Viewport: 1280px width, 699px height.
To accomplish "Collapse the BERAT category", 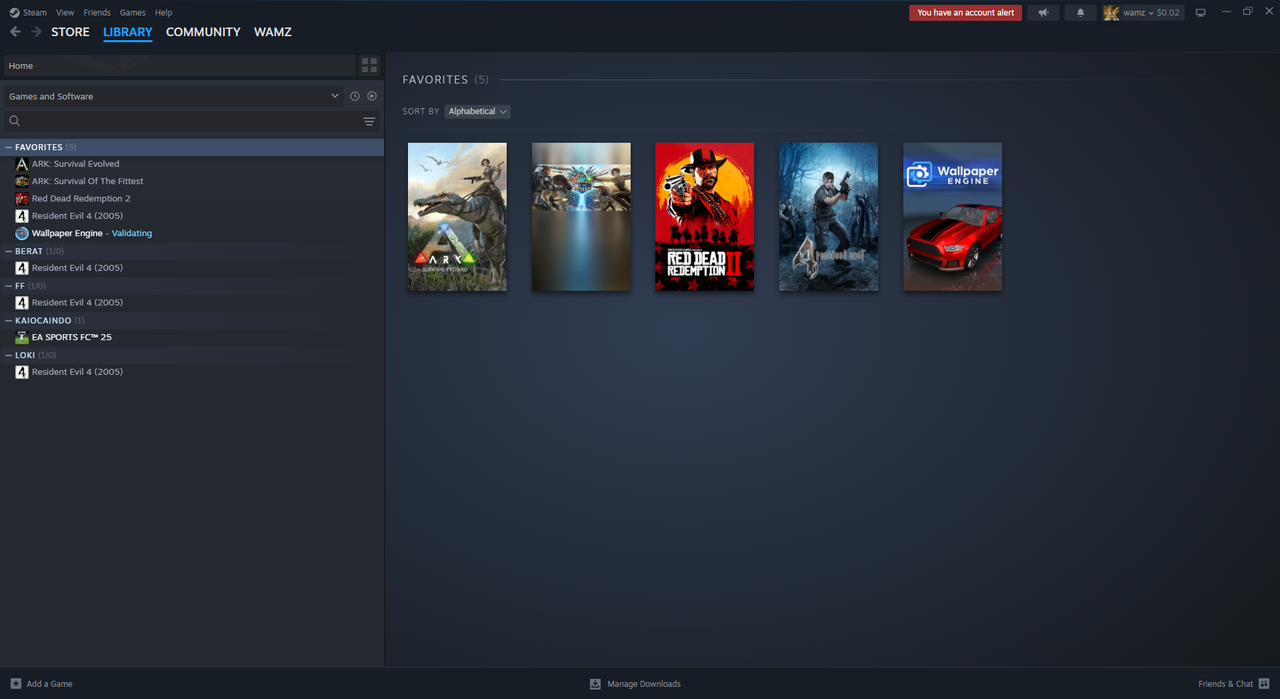I will pyautogui.click(x=9, y=251).
